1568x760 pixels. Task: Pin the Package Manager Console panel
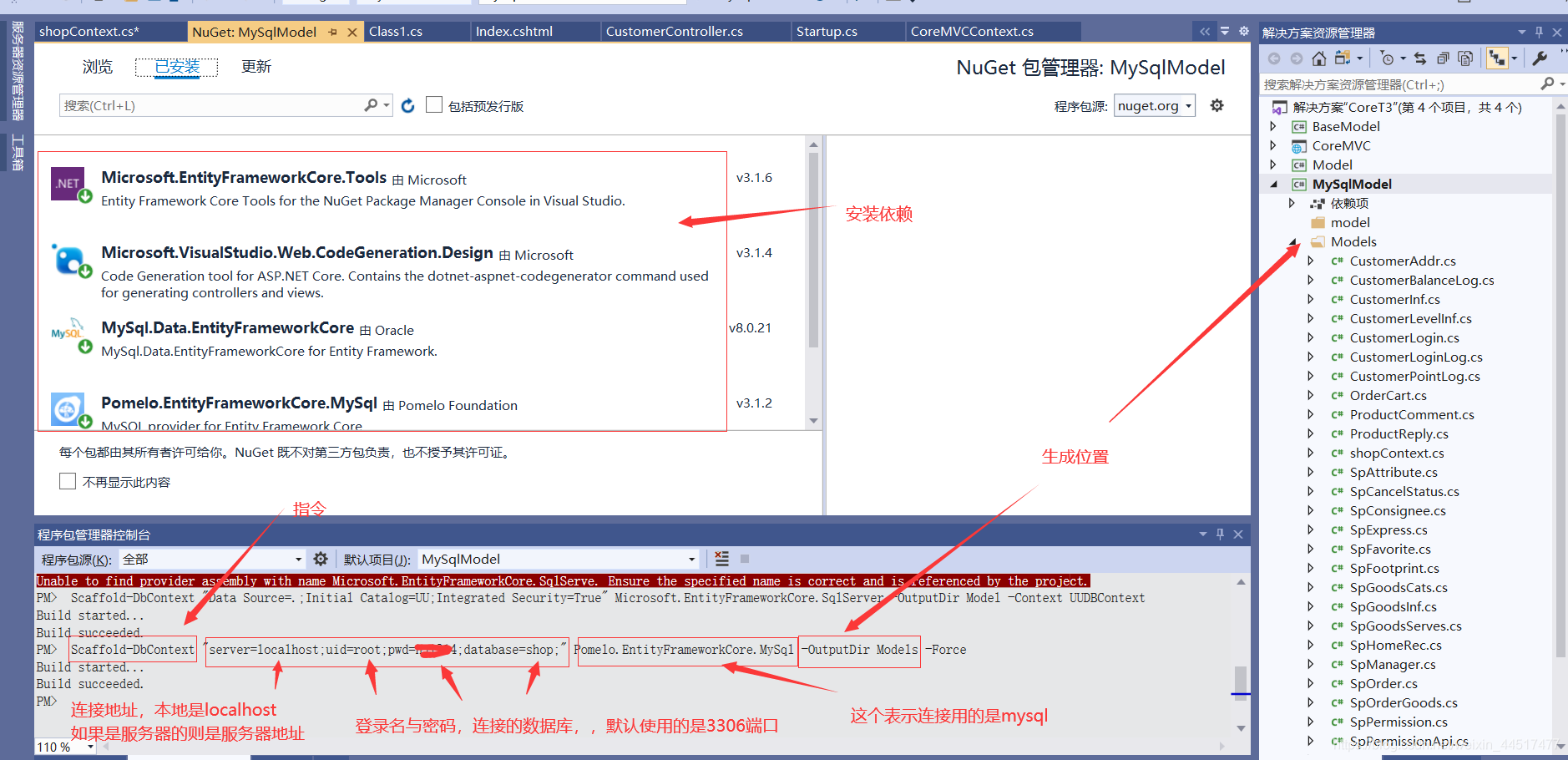pyautogui.click(x=1220, y=534)
